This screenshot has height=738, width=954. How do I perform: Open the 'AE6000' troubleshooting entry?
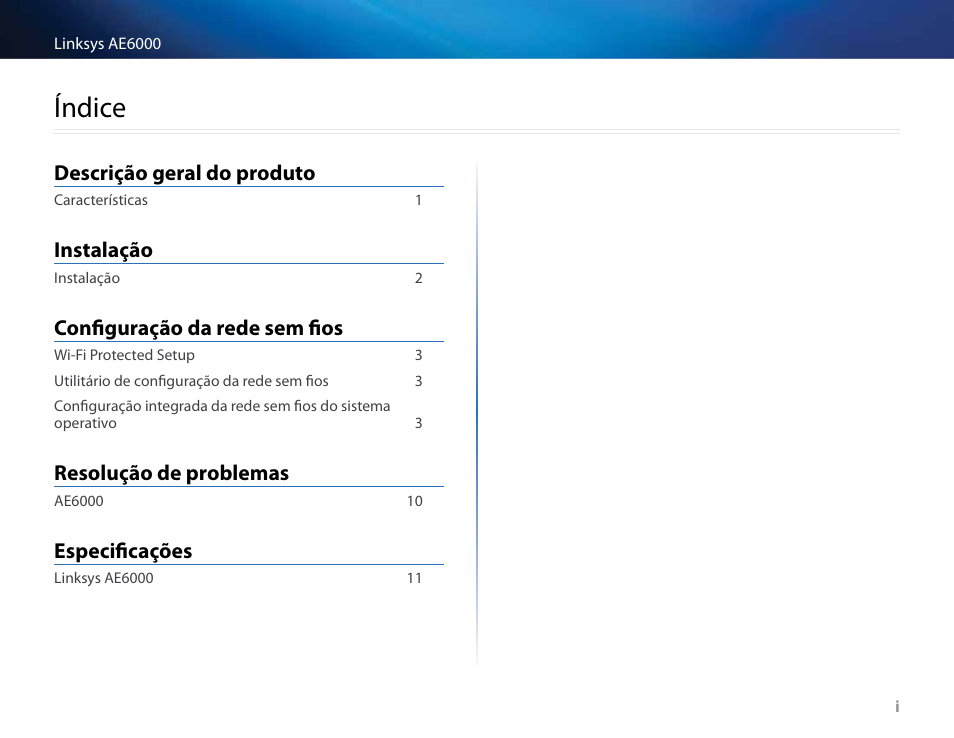[78, 501]
